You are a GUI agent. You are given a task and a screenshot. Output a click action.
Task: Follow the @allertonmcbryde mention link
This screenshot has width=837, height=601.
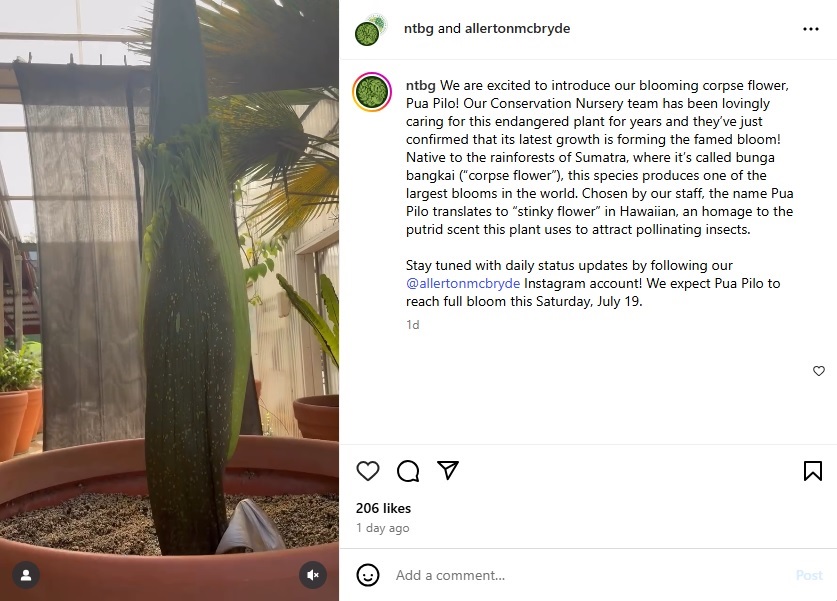tap(463, 283)
